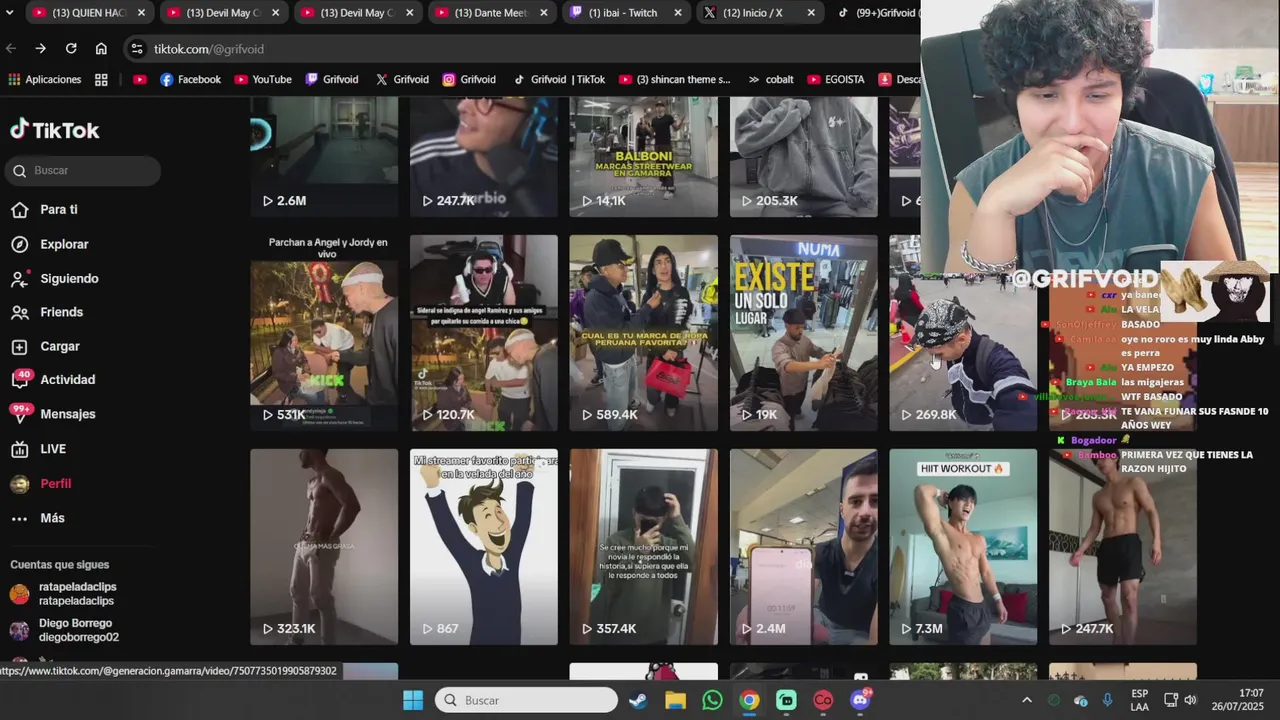This screenshot has width=1280, height=720.
Task: Open the Facebook bookmark
Action: [x=190, y=80]
